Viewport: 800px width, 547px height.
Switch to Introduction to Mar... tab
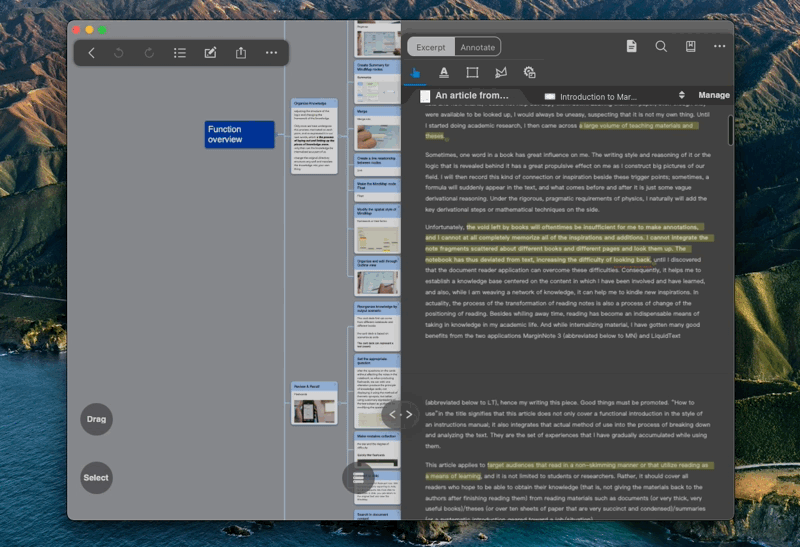coord(591,96)
